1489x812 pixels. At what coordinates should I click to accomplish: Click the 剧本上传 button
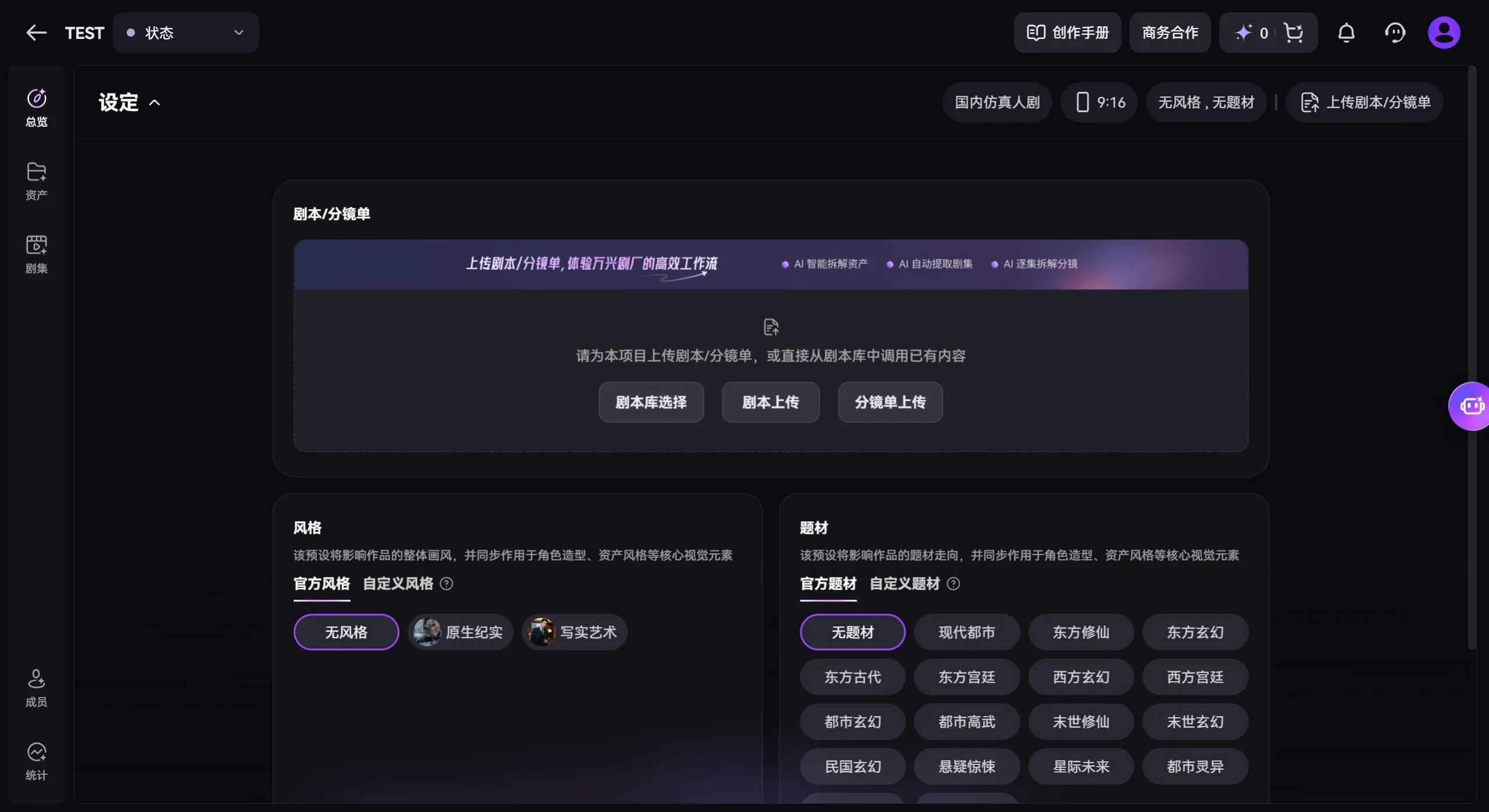[x=771, y=402]
